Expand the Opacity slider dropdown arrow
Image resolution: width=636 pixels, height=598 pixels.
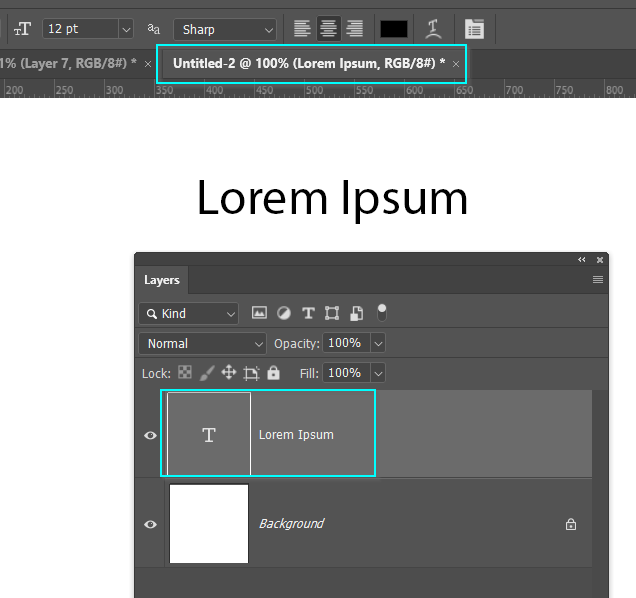point(378,344)
